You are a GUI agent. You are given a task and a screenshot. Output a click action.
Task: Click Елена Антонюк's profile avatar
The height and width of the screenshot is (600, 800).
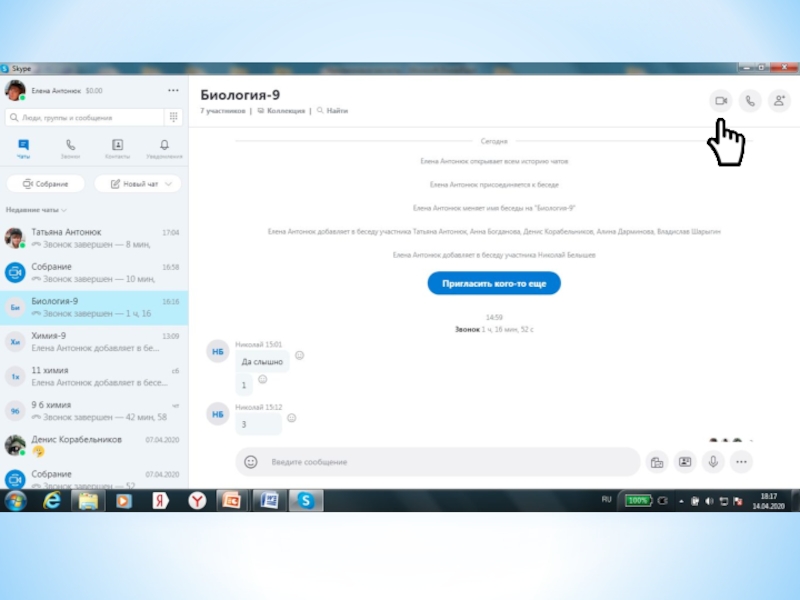15,90
